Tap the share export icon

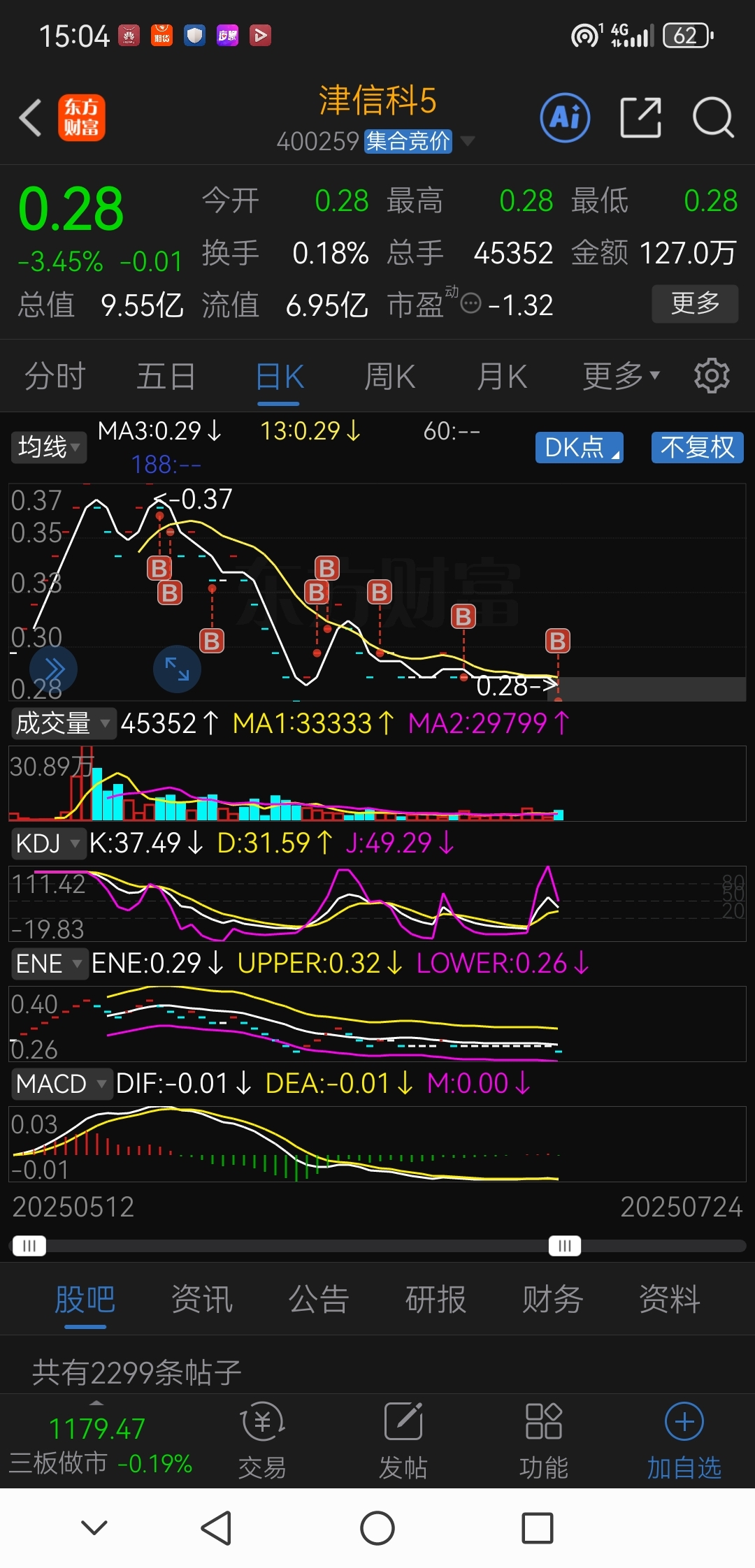click(x=640, y=117)
